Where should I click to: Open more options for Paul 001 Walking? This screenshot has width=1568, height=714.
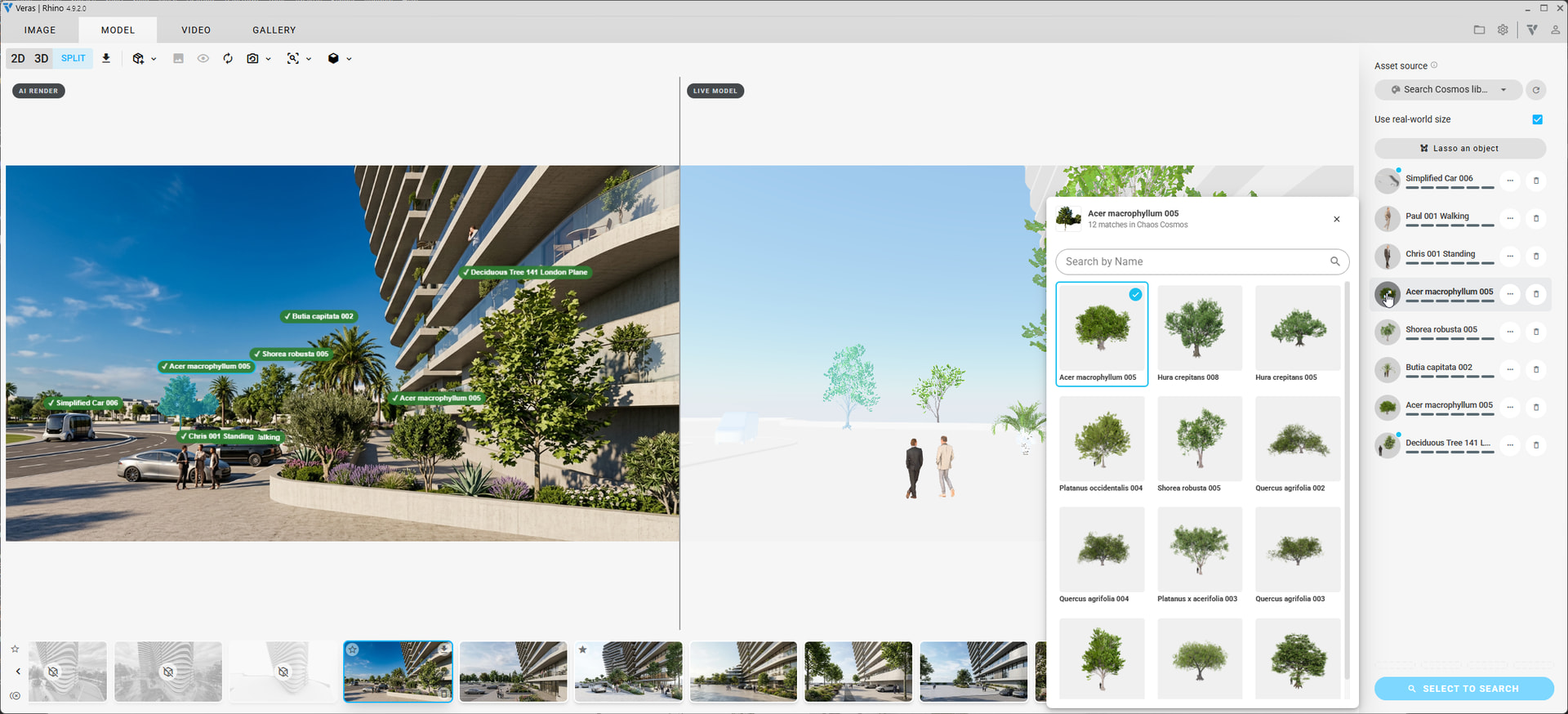coord(1510,218)
